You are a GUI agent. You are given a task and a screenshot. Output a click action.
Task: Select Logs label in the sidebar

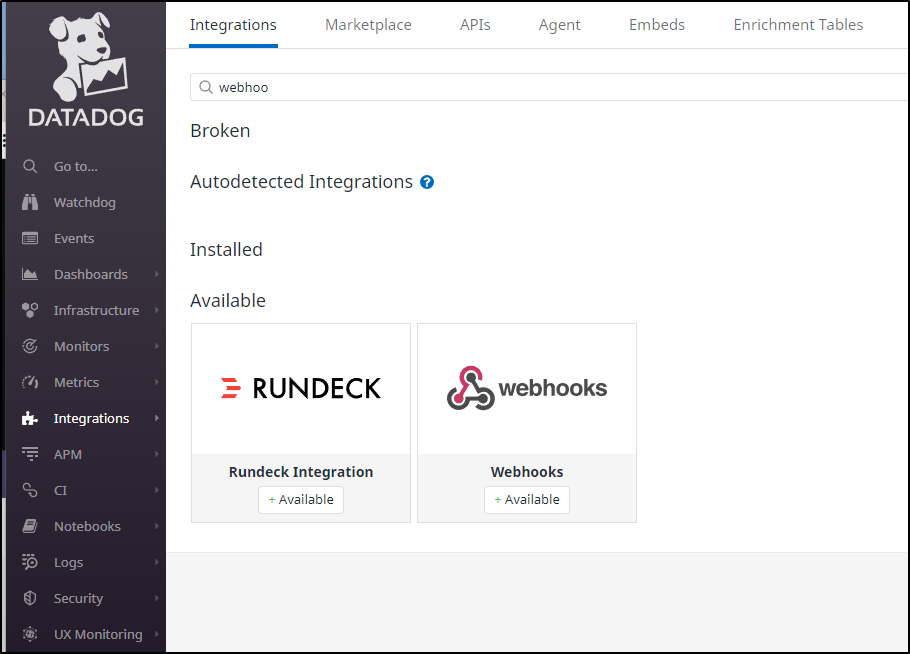coord(68,562)
